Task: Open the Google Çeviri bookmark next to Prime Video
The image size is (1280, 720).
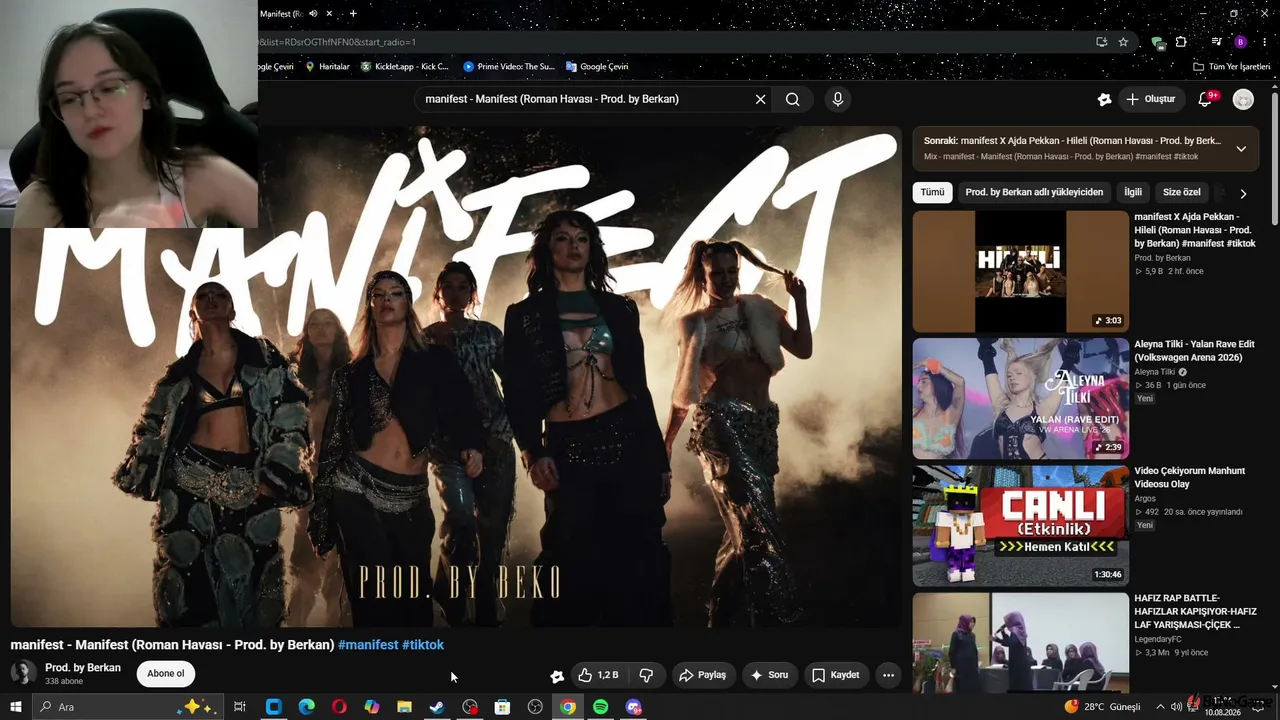Action: [x=597, y=67]
